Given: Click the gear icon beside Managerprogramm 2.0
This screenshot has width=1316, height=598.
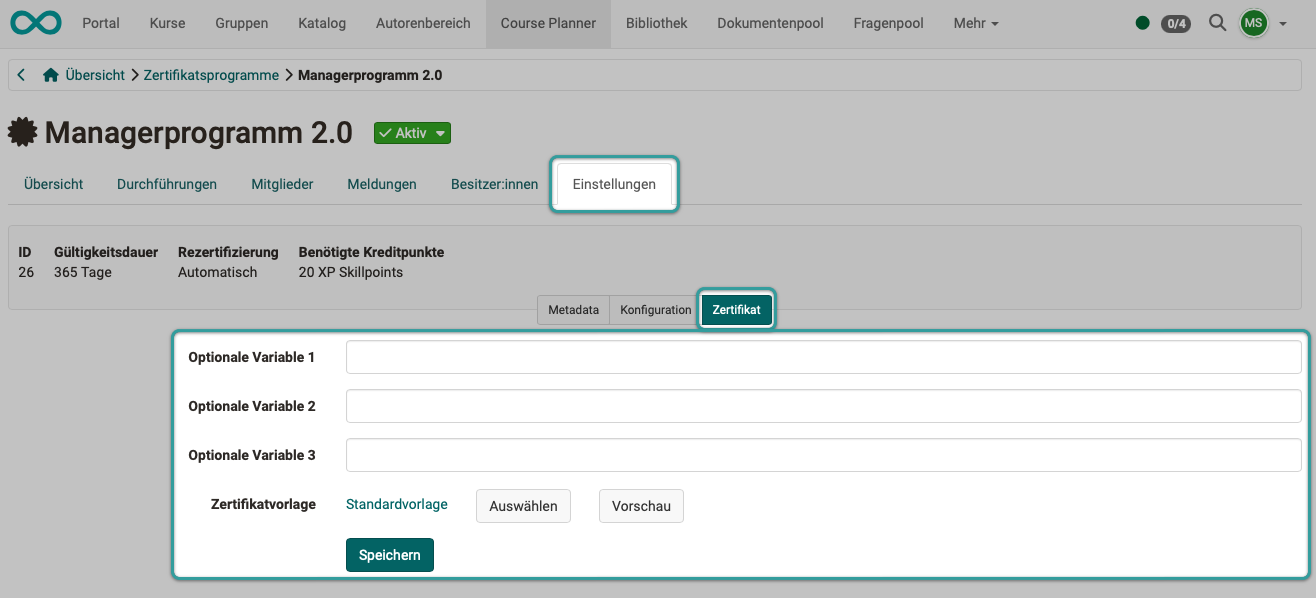Looking at the screenshot, I should [22, 132].
